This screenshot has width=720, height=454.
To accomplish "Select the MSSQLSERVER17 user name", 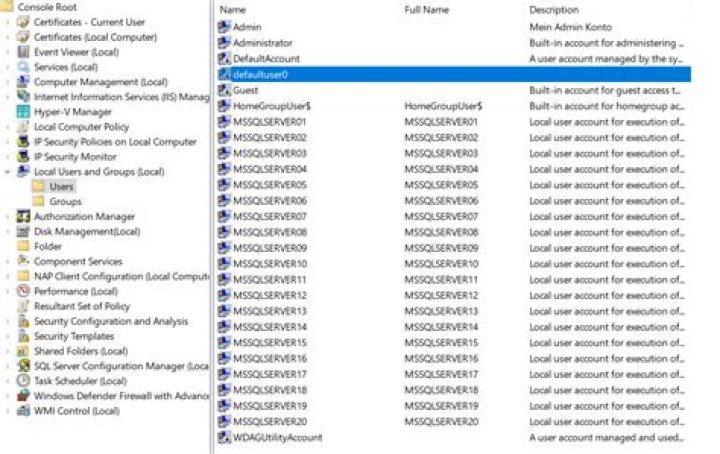I will click(x=270, y=374).
